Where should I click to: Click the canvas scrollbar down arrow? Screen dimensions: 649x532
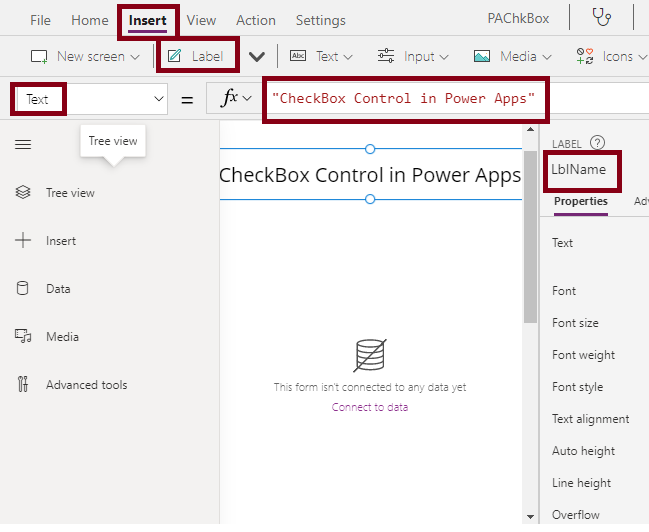click(x=530, y=516)
